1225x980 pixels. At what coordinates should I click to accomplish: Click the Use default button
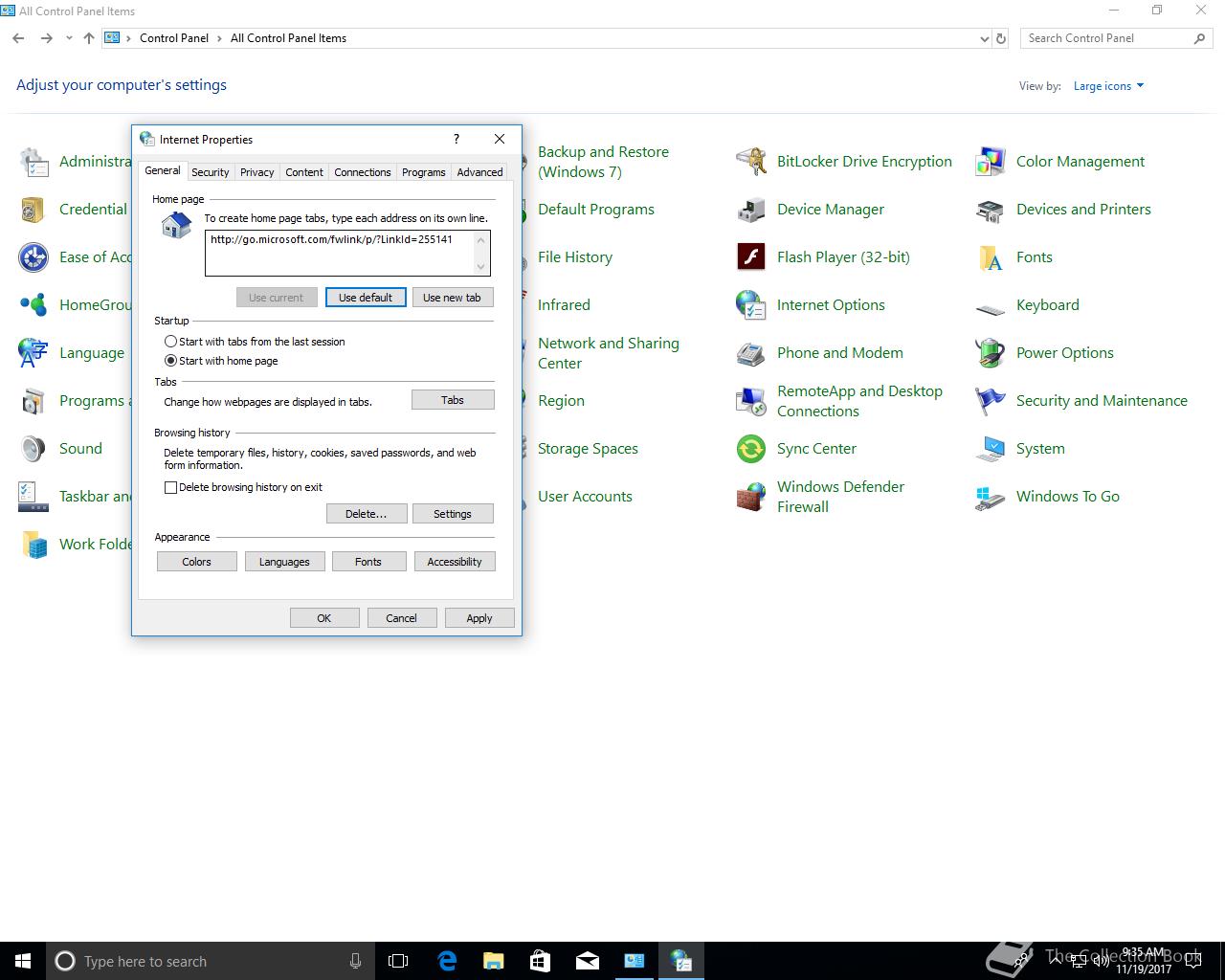pyautogui.click(x=366, y=298)
